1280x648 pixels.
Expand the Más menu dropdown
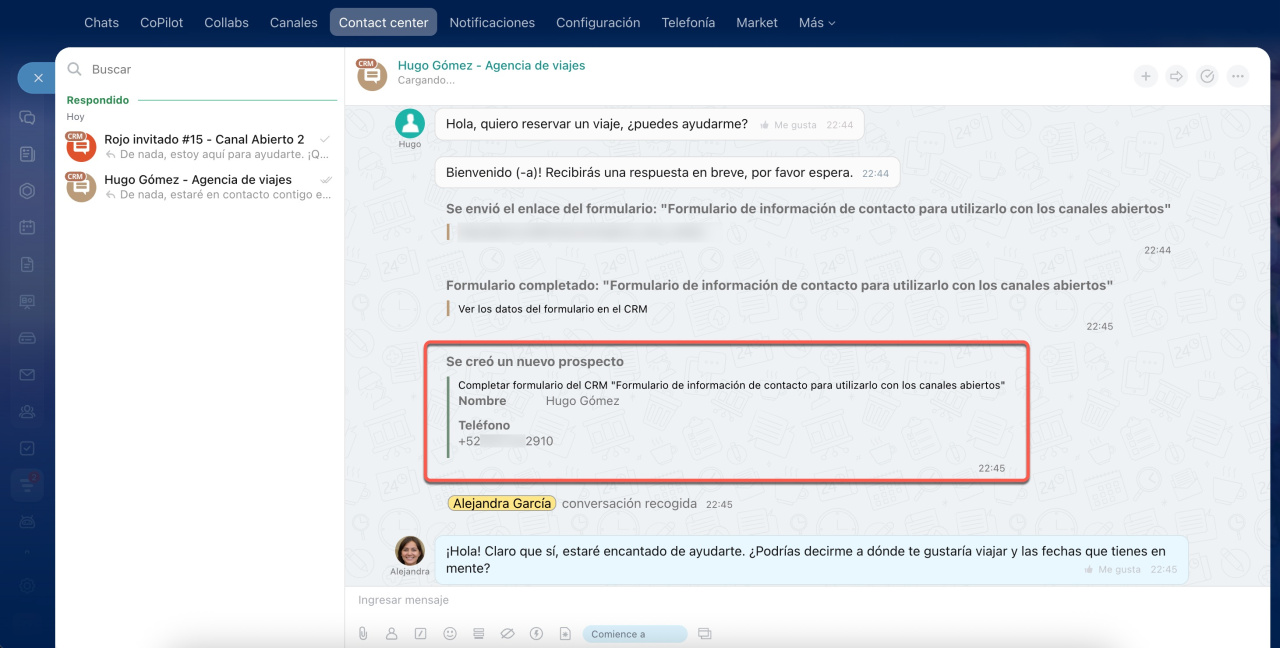(x=816, y=22)
